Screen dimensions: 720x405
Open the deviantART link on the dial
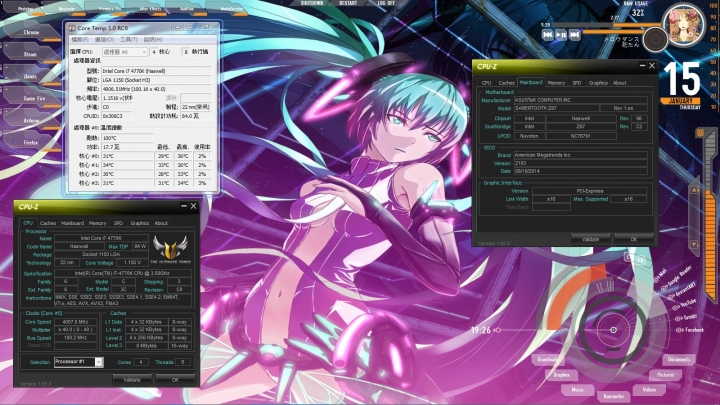coord(682,291)
